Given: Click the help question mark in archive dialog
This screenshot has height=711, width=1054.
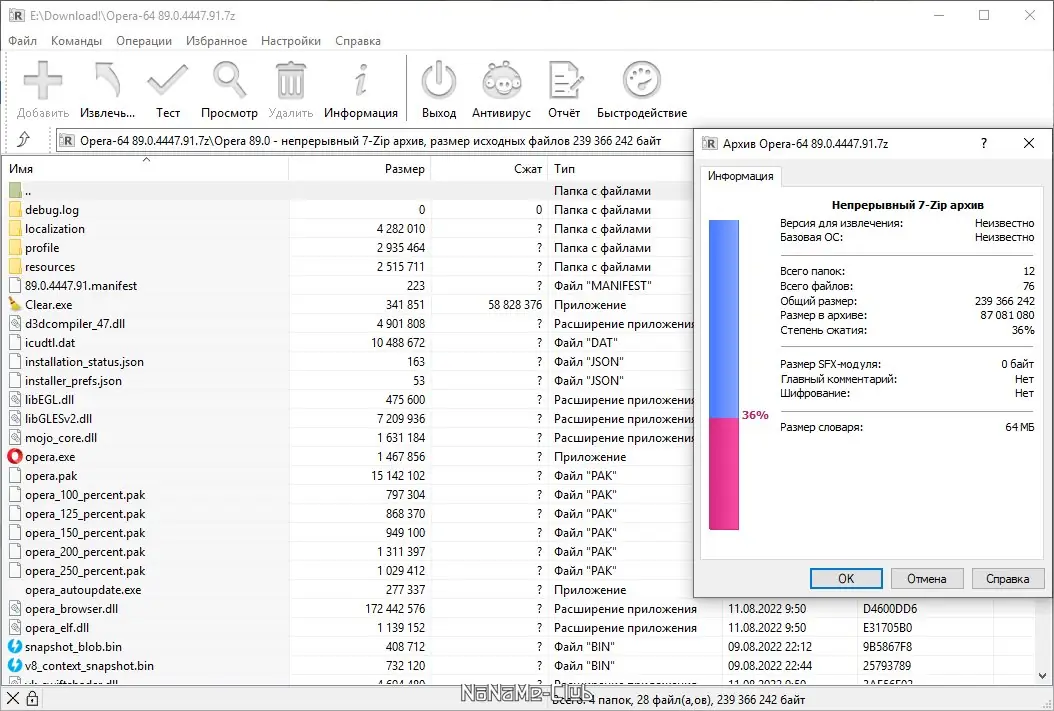Looking at the screenshot, I should [x=983, y=143].
